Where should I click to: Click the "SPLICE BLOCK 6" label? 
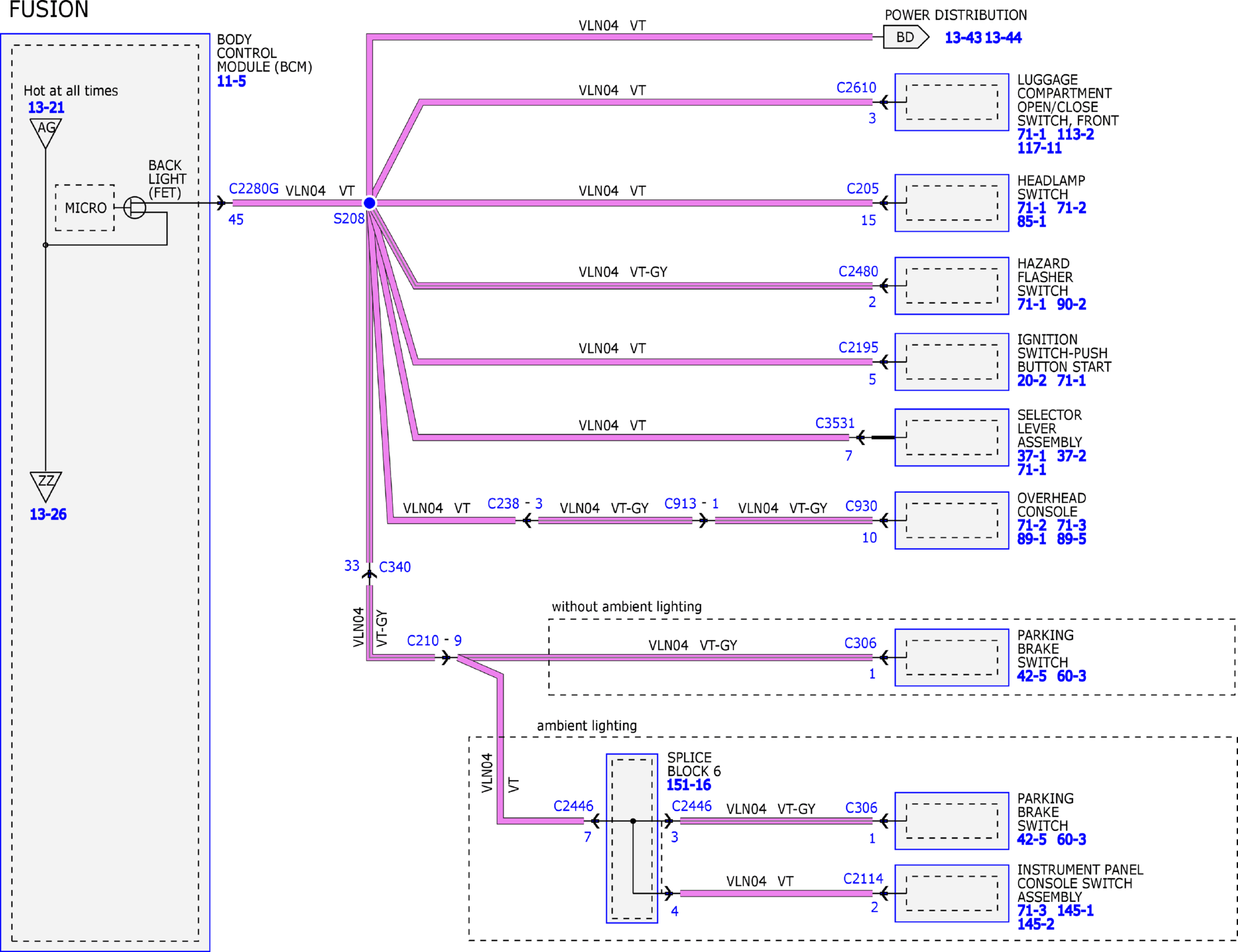(694, 764)
